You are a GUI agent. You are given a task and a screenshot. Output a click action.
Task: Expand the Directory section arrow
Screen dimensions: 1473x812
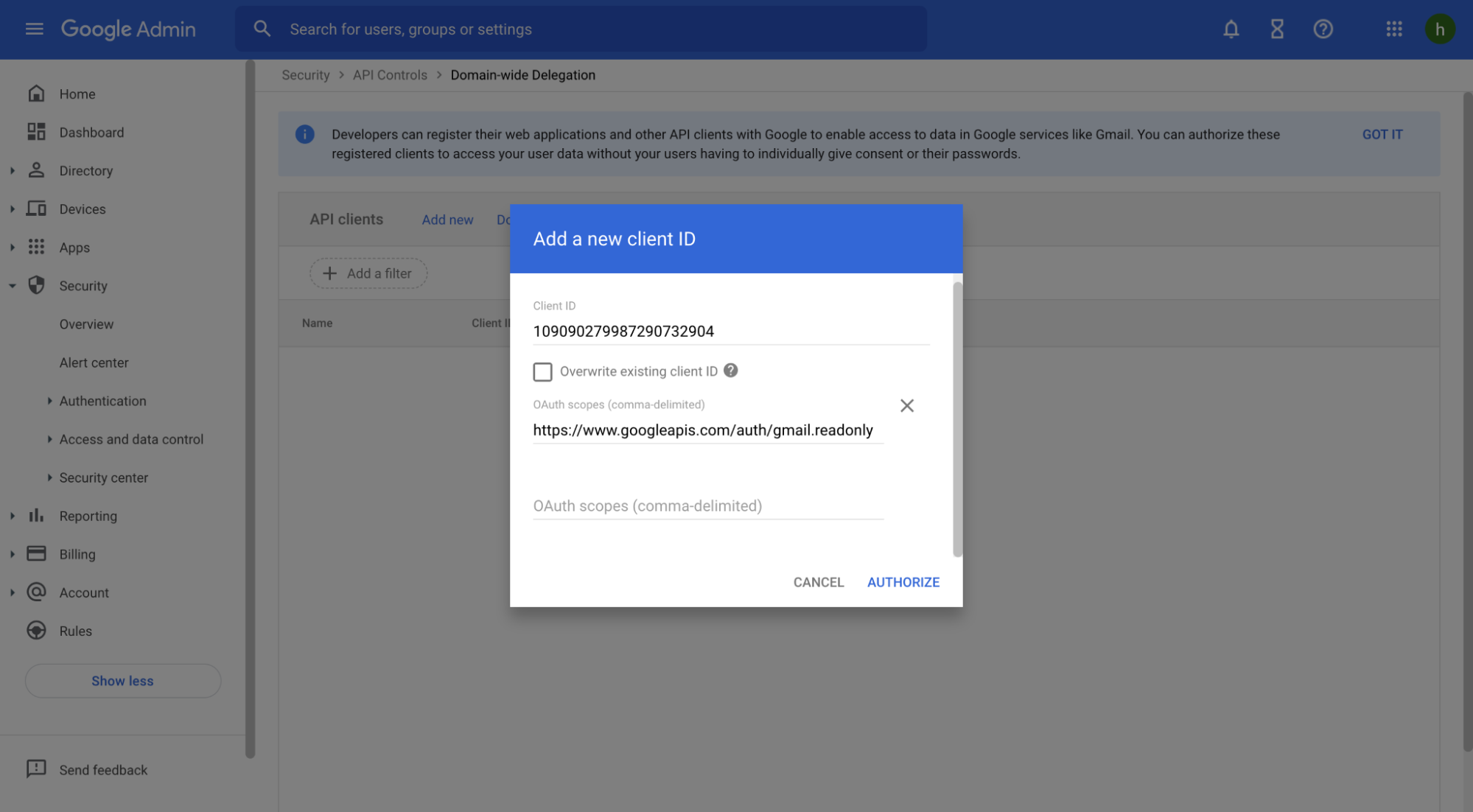tap(13, 170)
